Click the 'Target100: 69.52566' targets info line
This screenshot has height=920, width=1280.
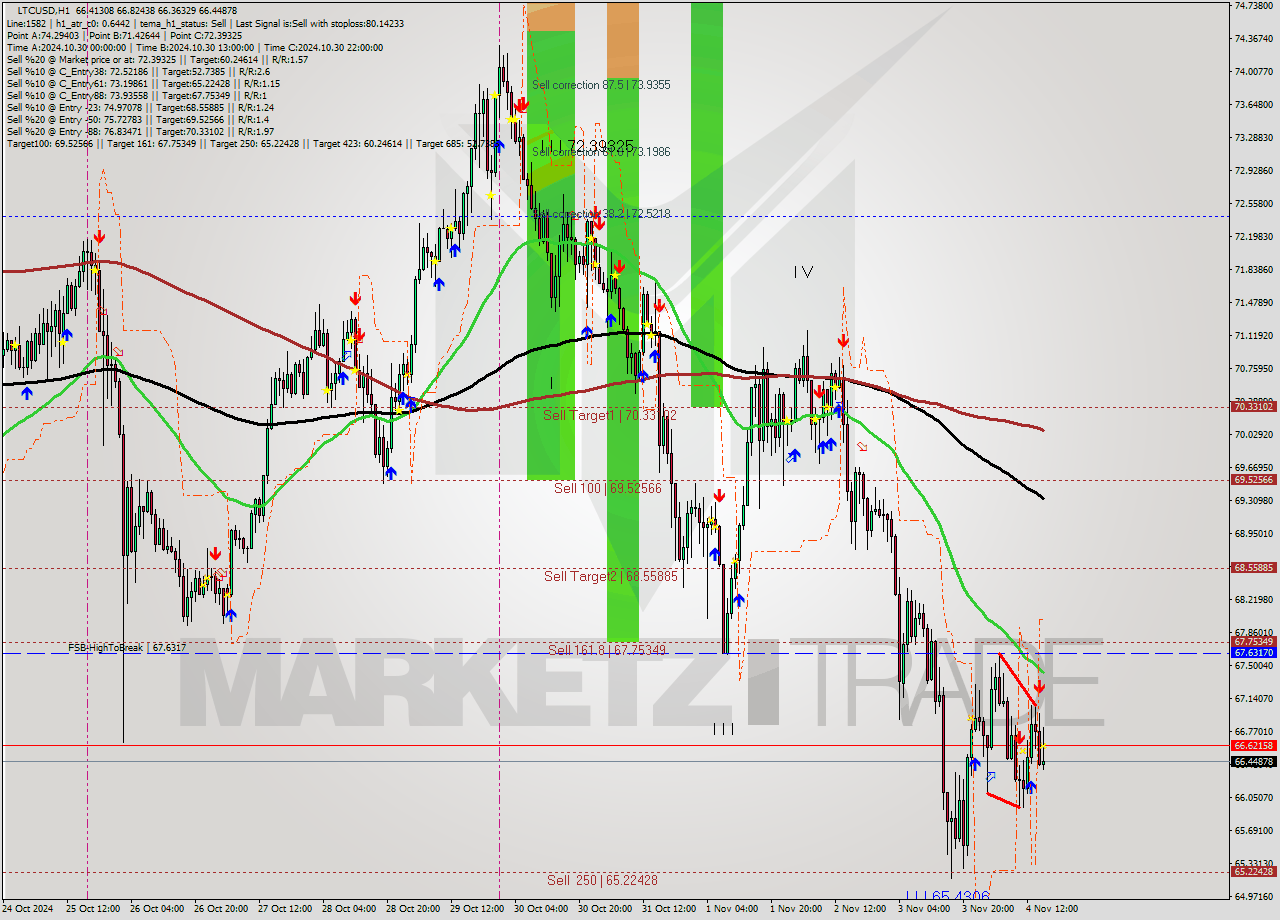tap(250, 144)
